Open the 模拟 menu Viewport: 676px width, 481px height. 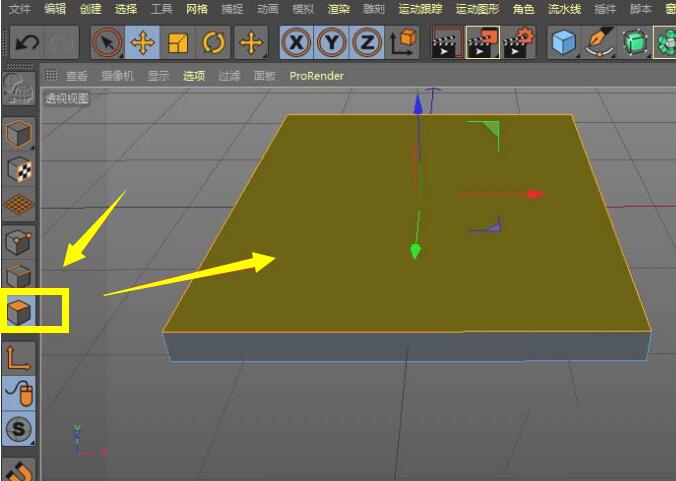pyautogui.click(x=303, y=9)
